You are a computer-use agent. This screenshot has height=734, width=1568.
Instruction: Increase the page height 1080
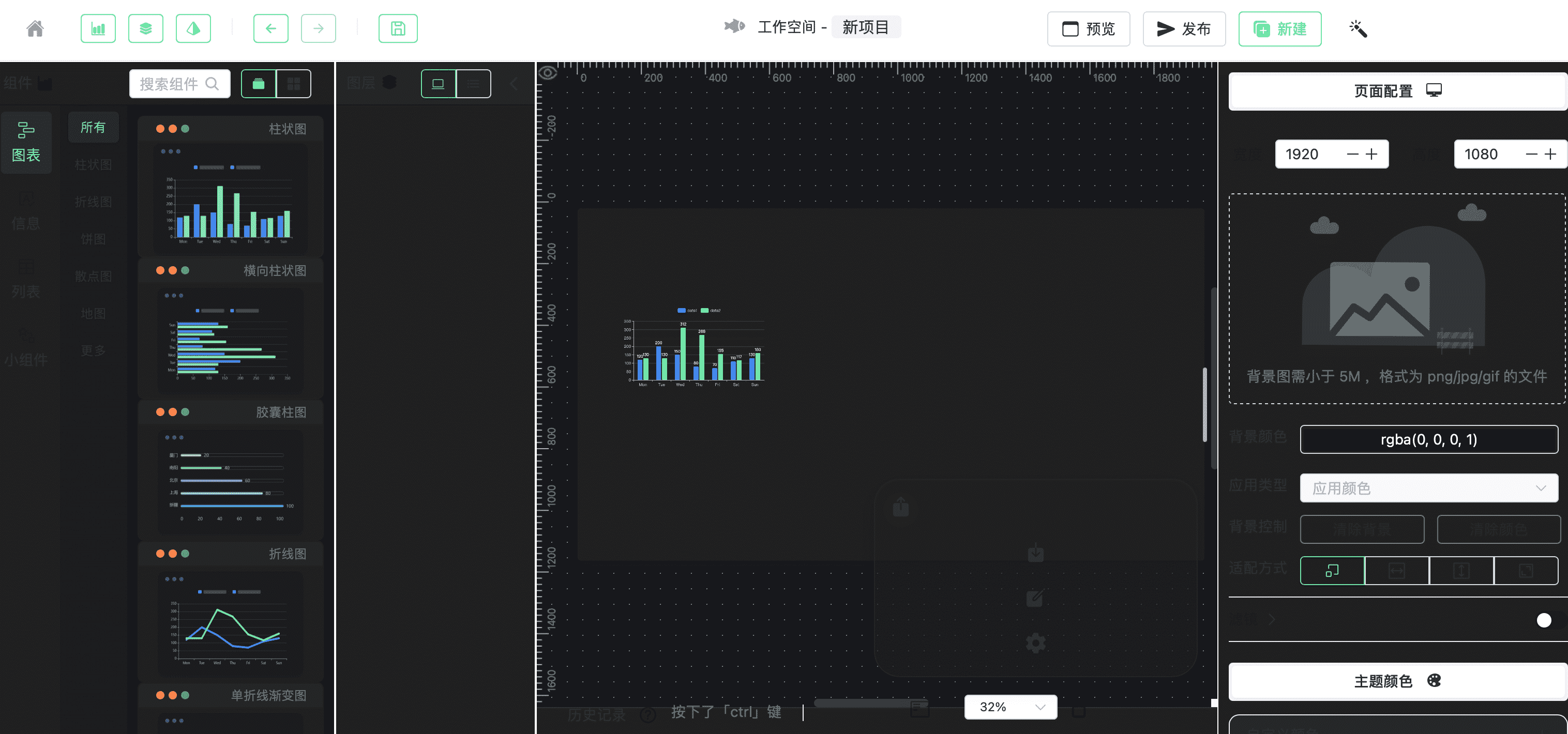[x=1550, y=154]
